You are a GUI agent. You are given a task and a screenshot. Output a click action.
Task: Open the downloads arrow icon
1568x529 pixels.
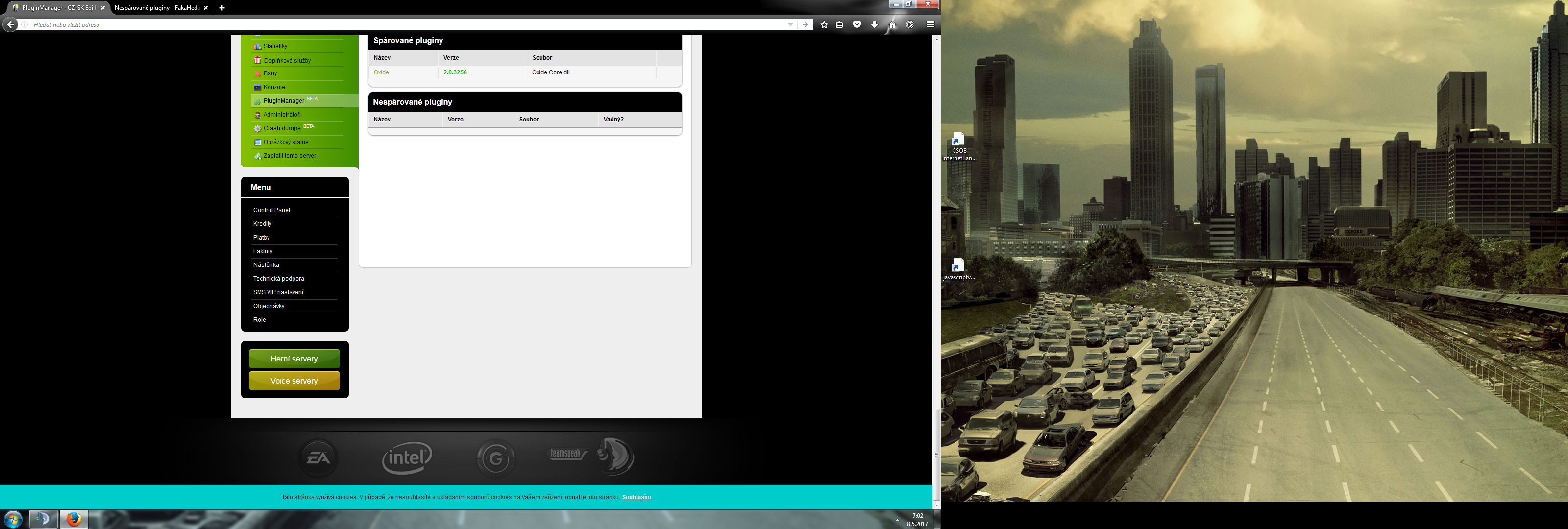click(x=875, y=25)
